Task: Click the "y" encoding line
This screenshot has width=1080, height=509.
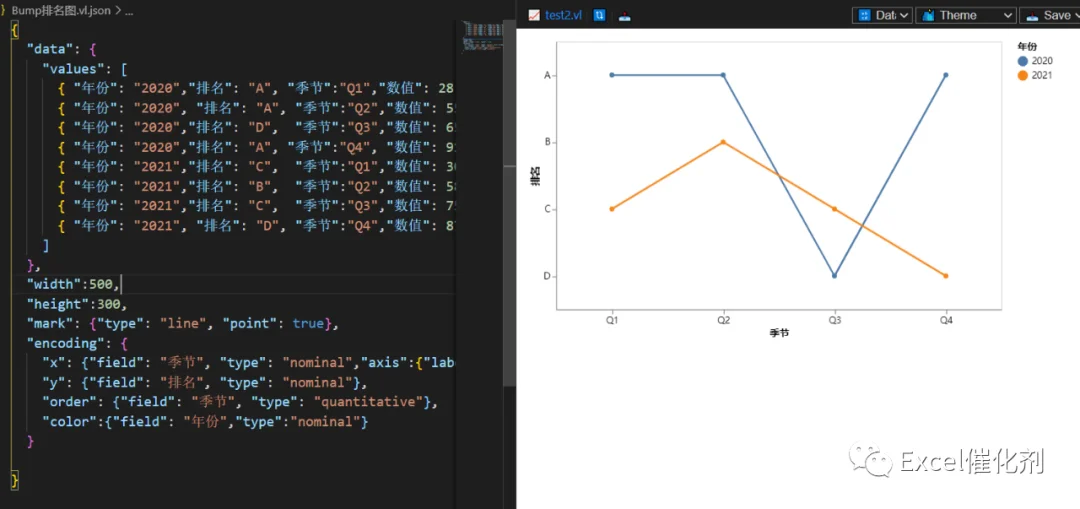Action: [x=205, y=382]
